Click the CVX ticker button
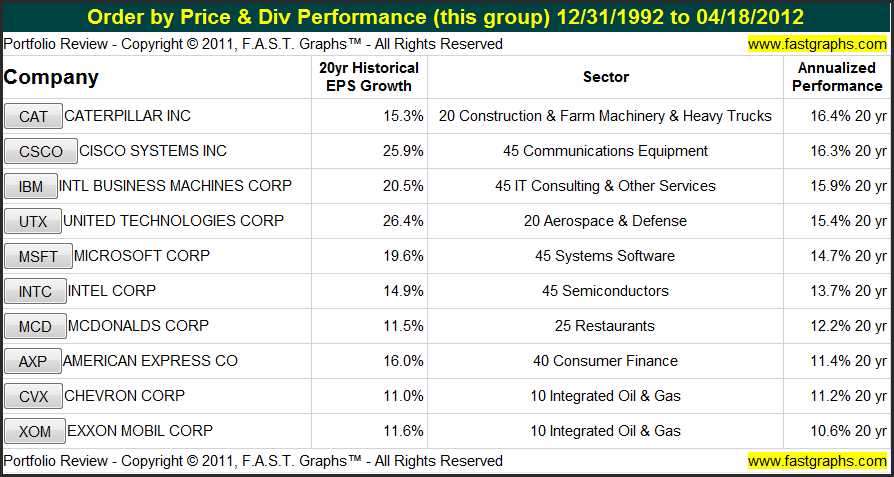The height and width of the screenshot is (477, 894). [x=33, y=397]
